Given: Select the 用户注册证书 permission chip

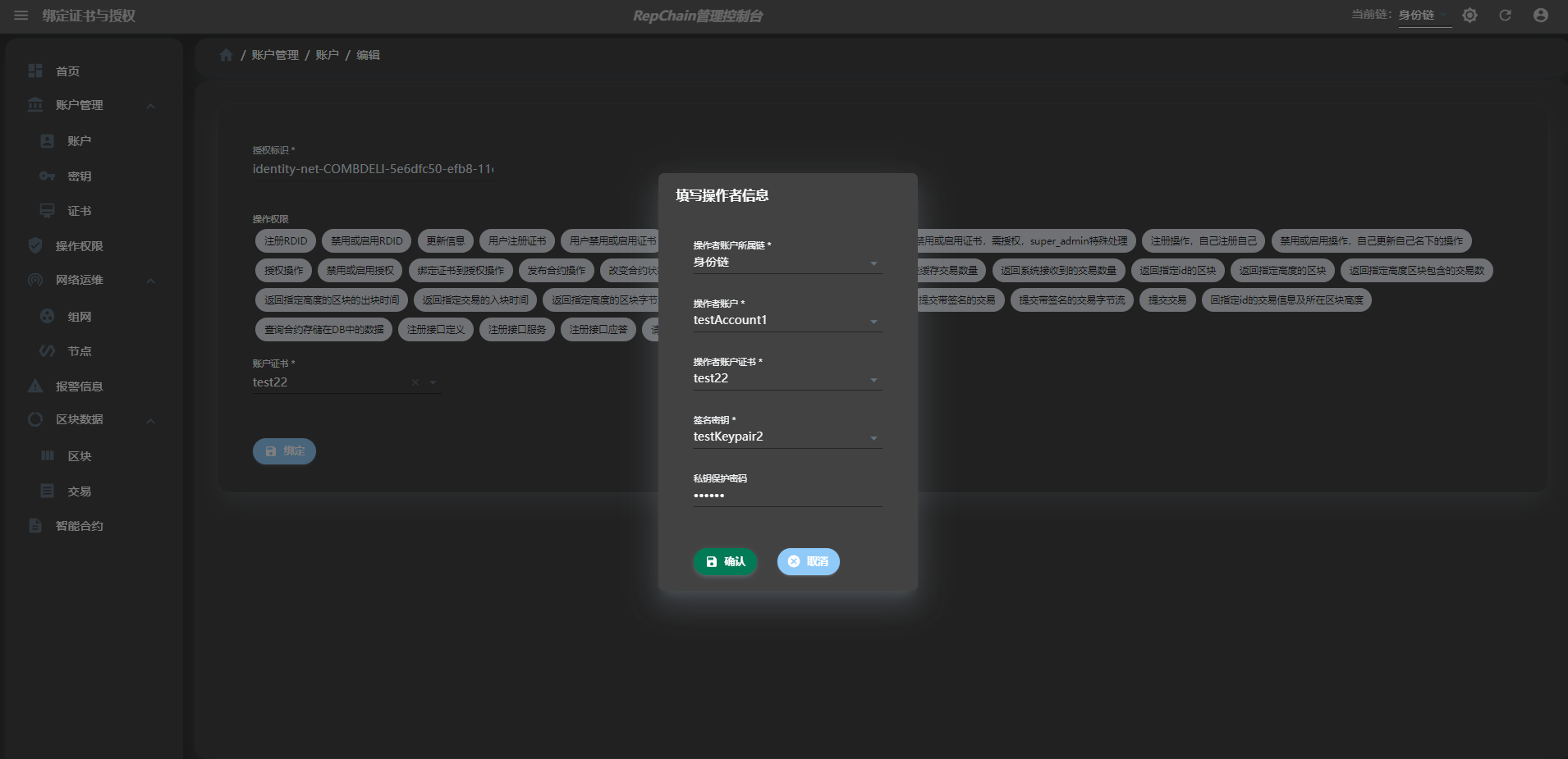Looking at the screenshot, I should [517, 241].
